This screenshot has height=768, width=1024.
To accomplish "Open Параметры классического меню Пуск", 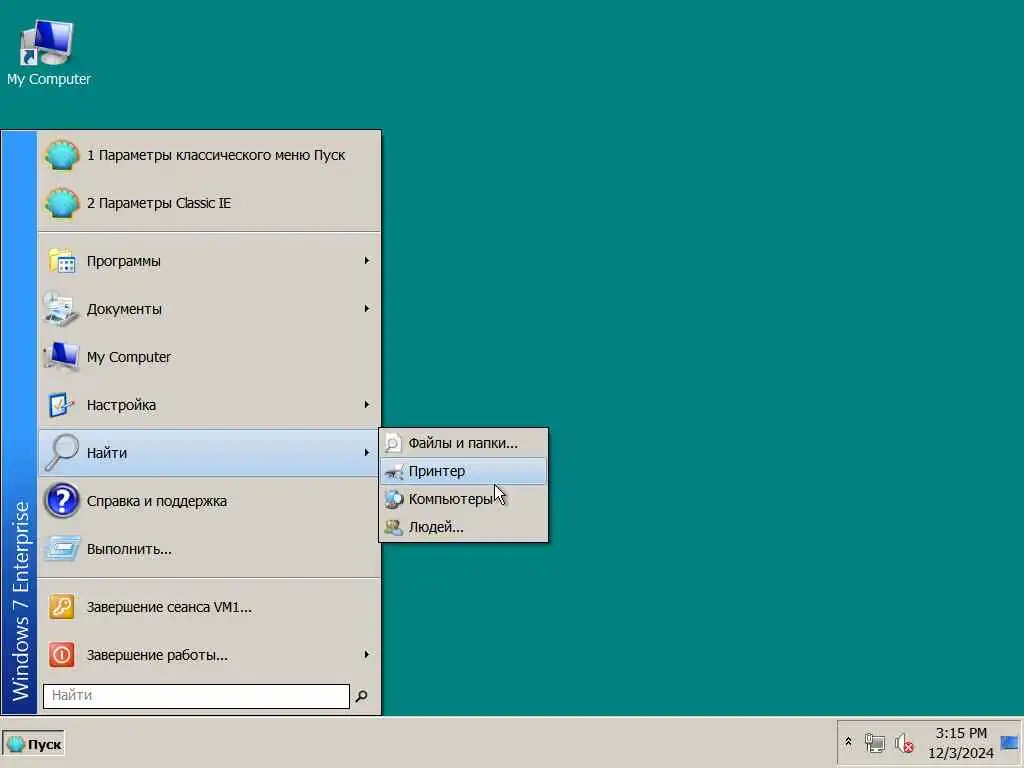I will click(210, 155).
